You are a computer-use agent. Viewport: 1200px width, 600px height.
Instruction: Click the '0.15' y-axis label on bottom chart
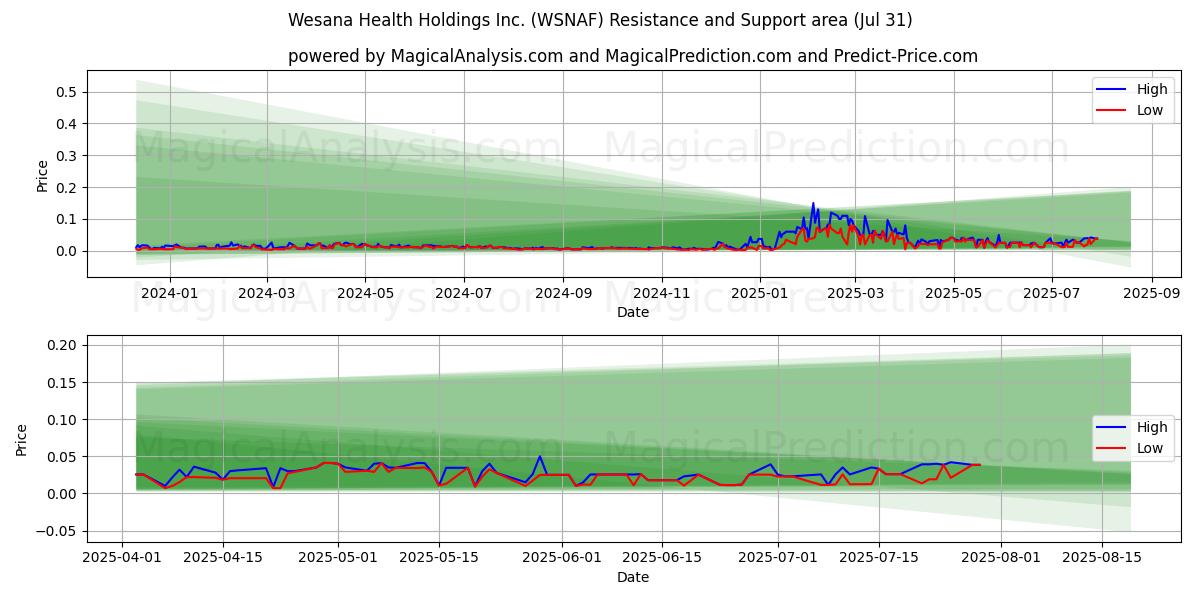(64, 382)
